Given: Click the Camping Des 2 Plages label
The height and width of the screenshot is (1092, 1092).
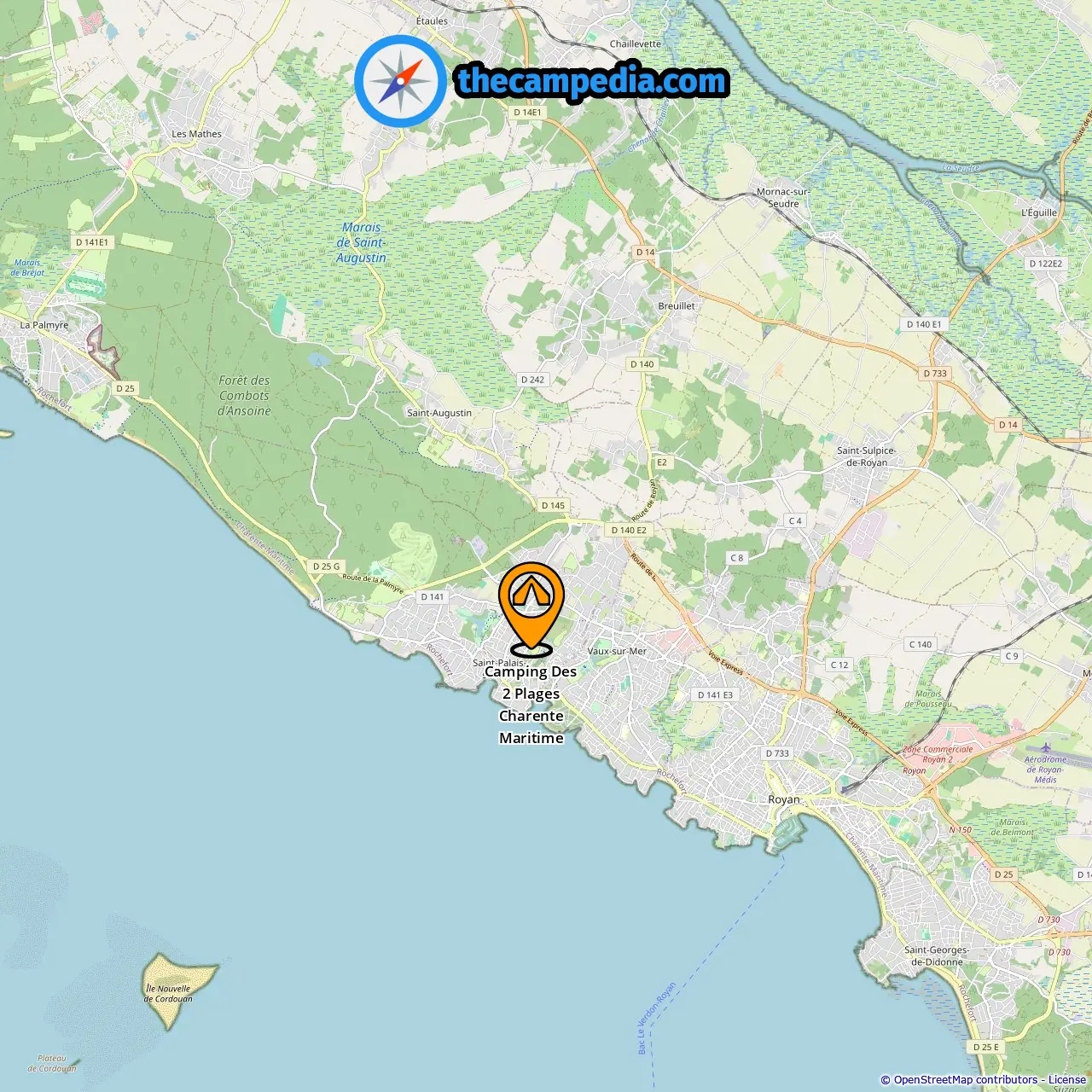Looking at the screenshot, I should pos(531,705).
